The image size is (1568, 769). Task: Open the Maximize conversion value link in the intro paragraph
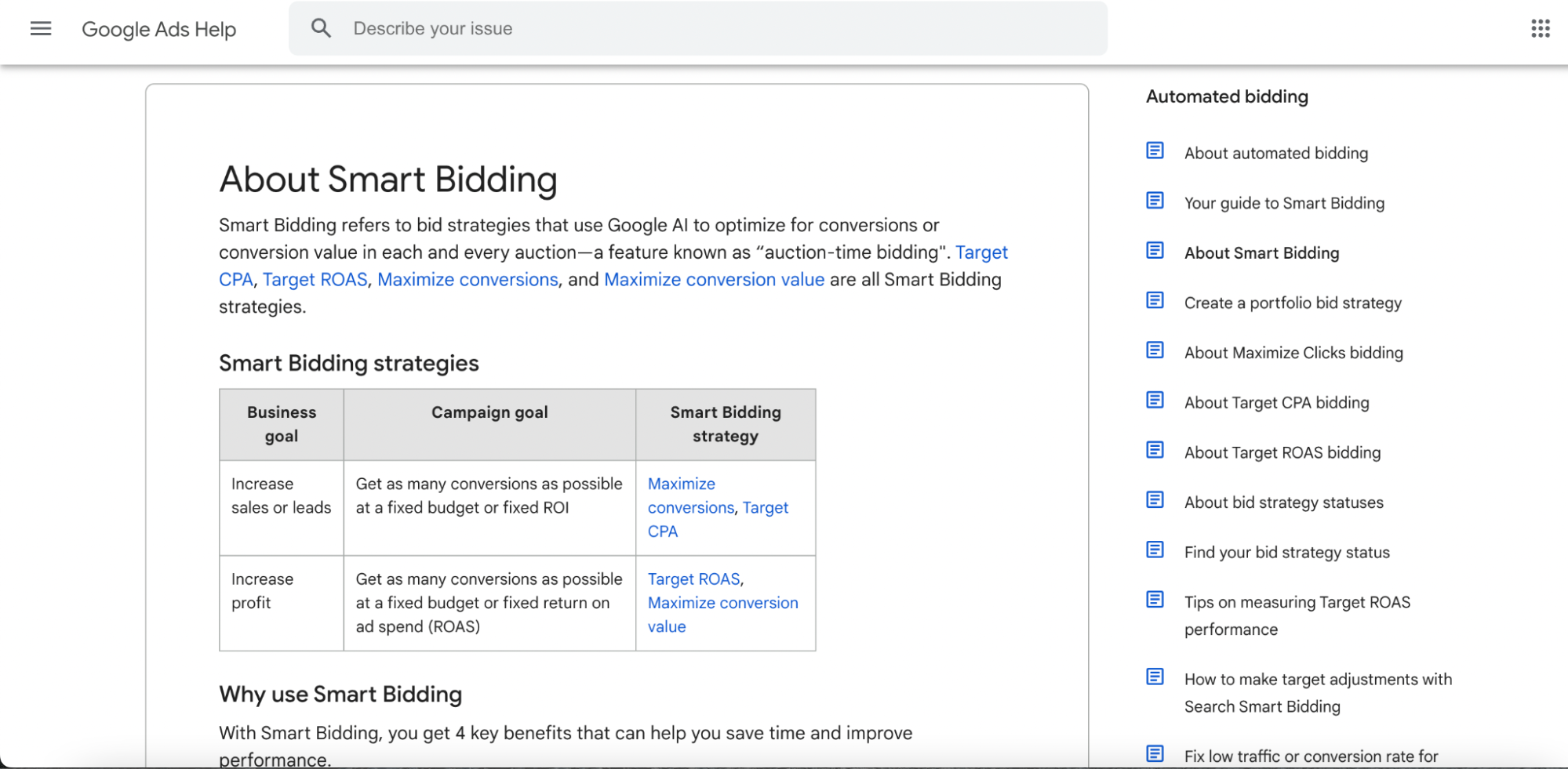(714, 280)
